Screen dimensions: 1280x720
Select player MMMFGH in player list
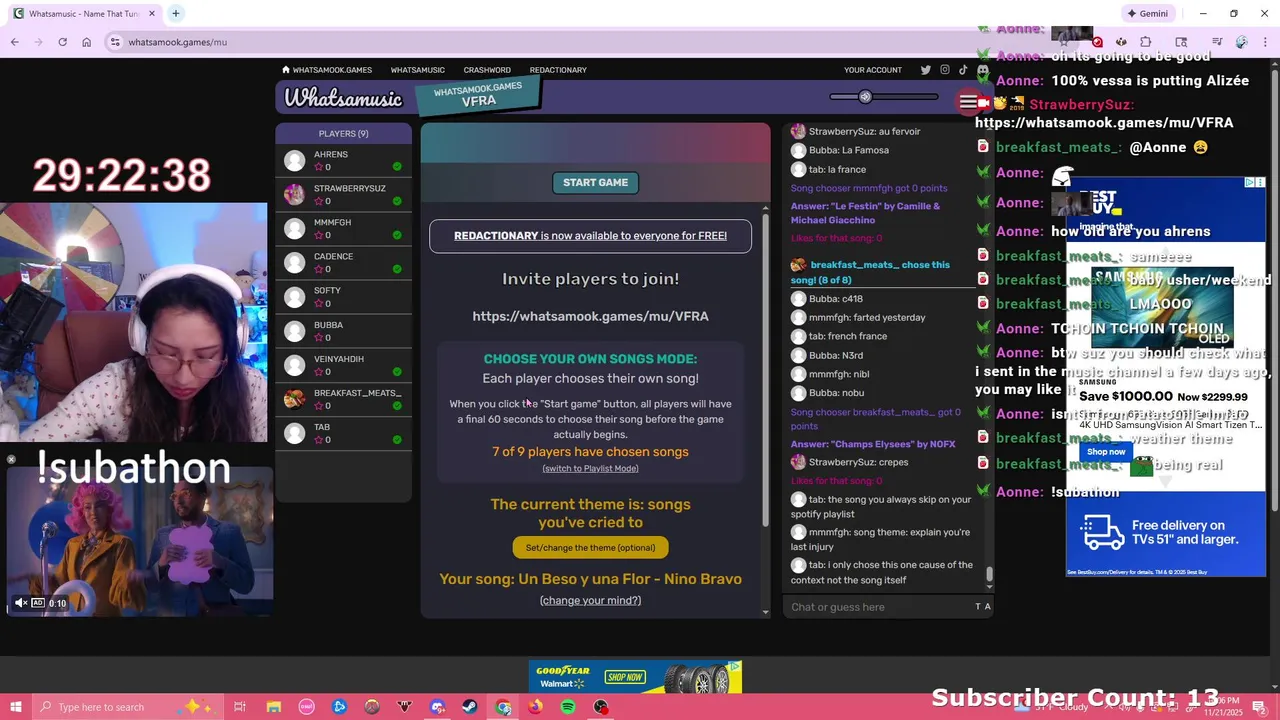click(x=343, y=228)
